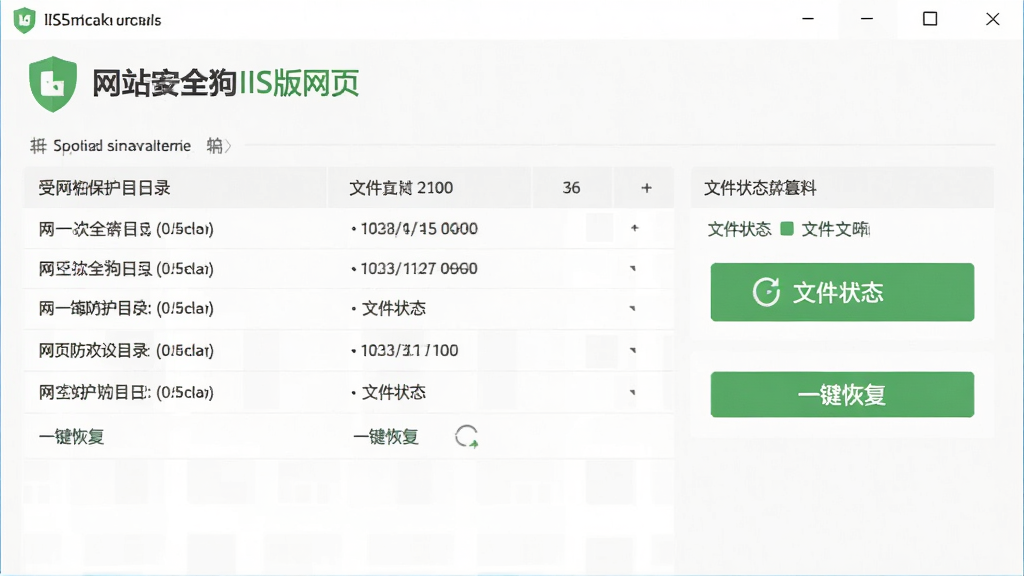The image size is (1024, 576).
Task: Select the first directory row (0/5clar)
Action: coord(349,229)
